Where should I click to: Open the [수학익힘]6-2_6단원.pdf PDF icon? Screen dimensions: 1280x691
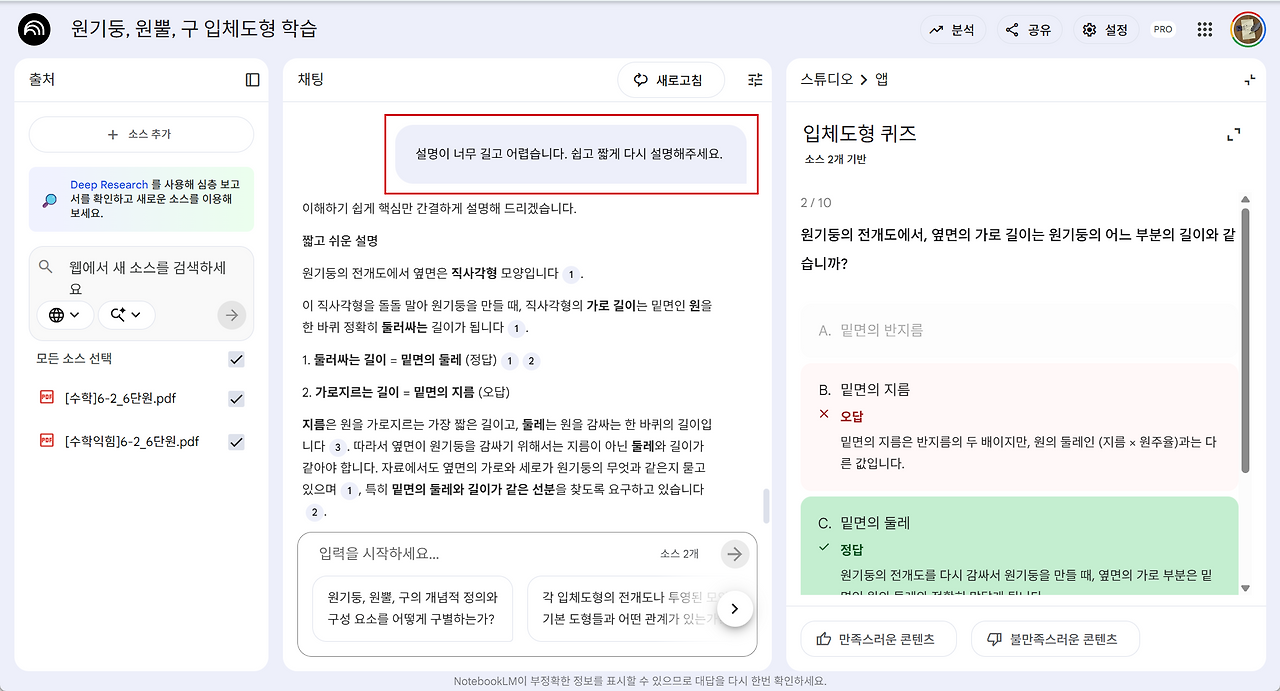46,440
